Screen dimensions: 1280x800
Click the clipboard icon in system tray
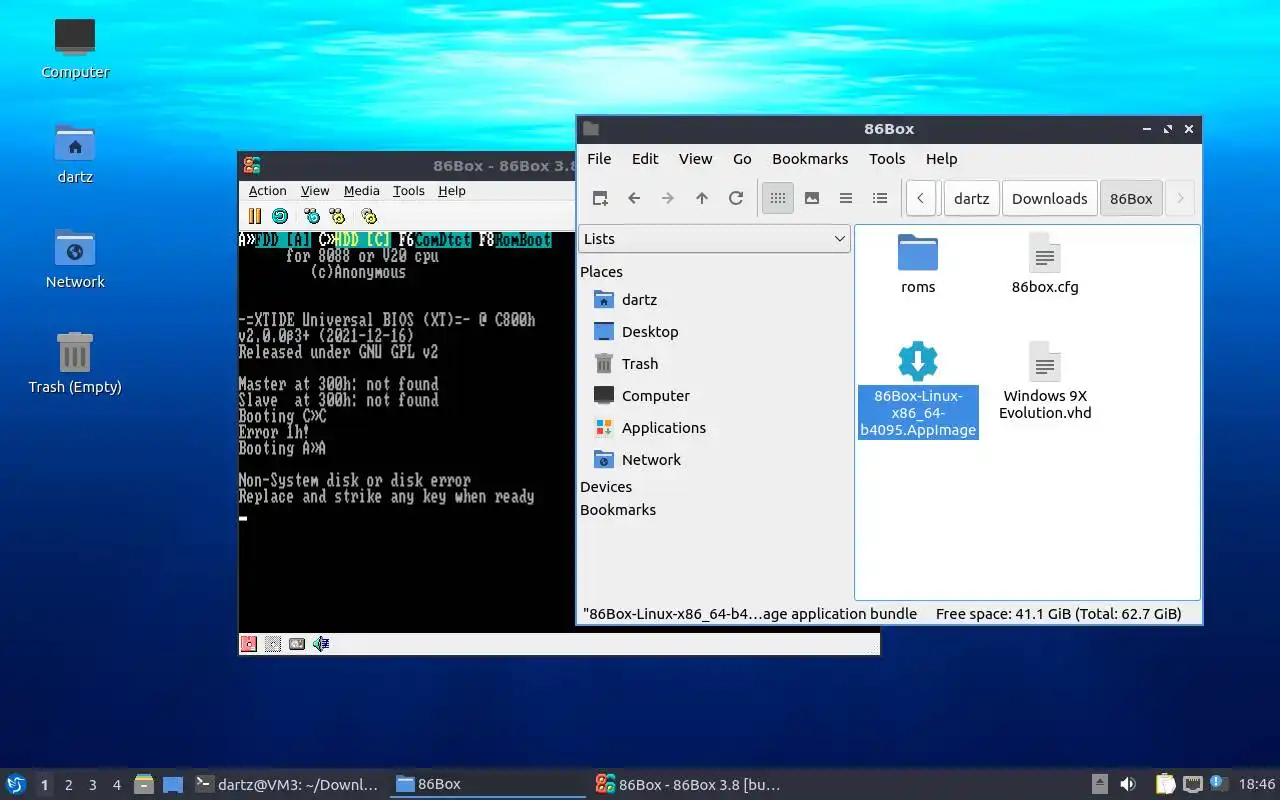point(1165,784)
